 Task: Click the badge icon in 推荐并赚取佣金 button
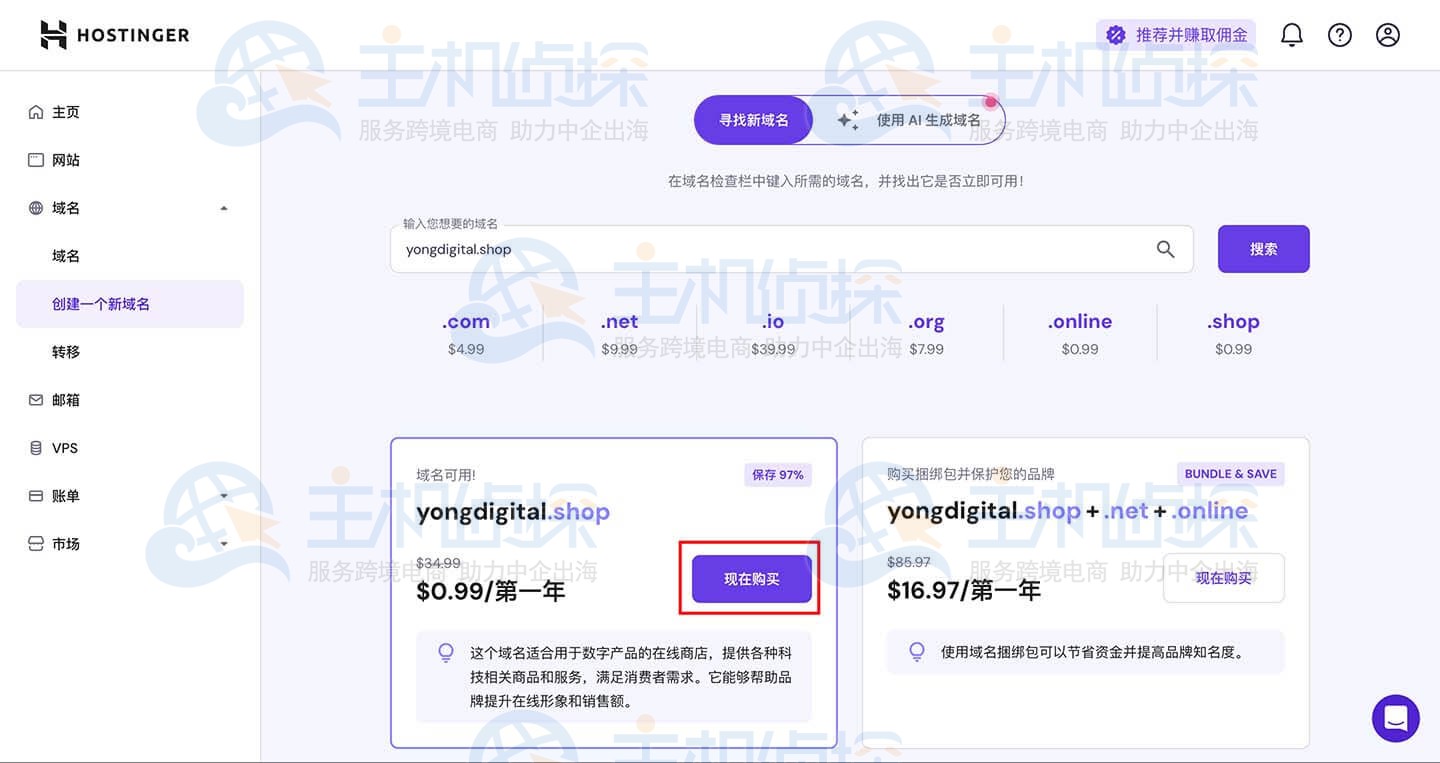tap(1116, 35)
